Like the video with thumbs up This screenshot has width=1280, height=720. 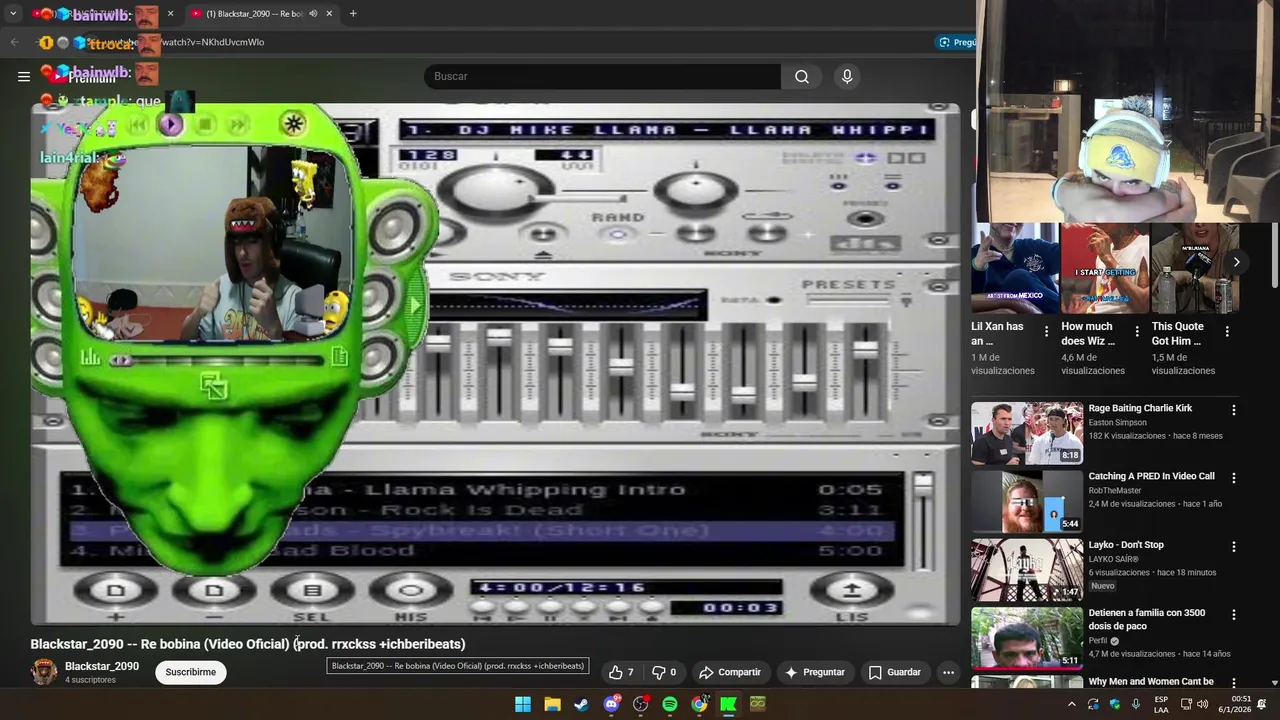[x=621, y=672]
